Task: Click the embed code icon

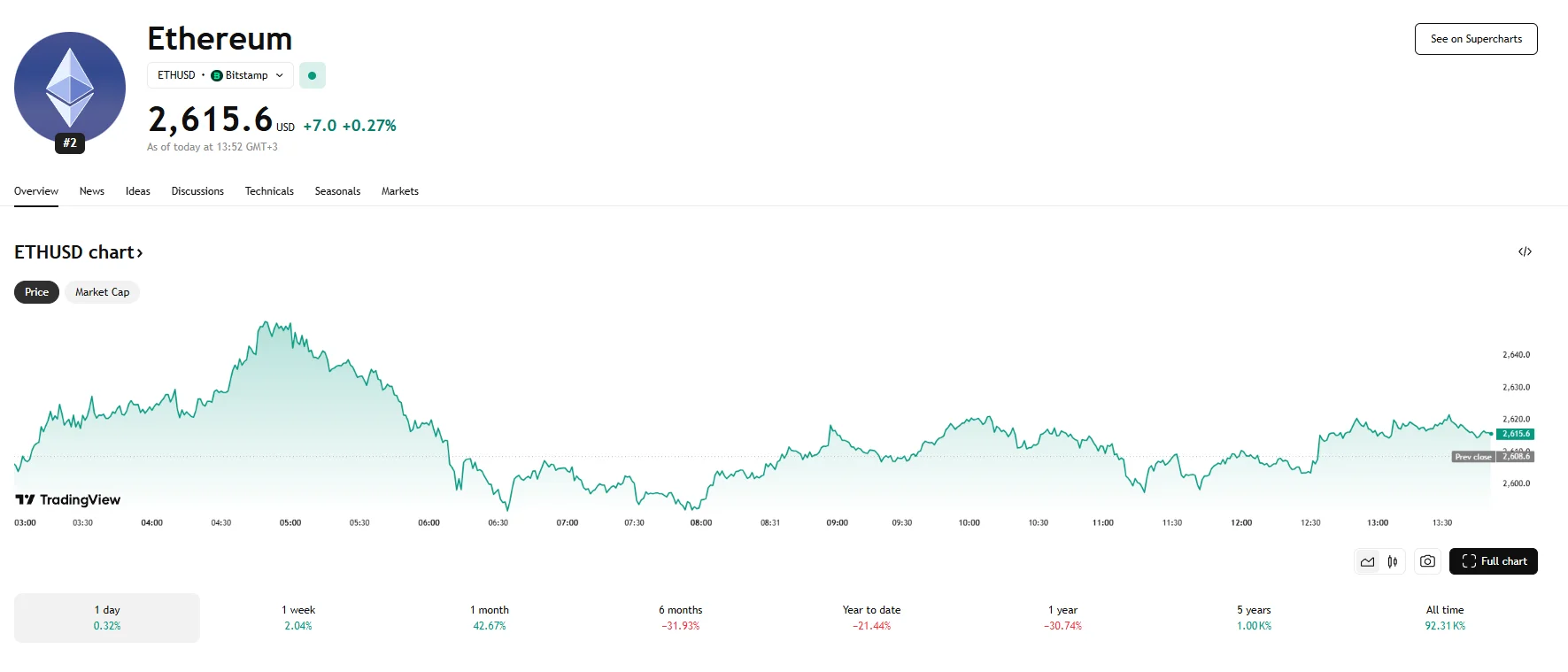Action: (1525, 252)
